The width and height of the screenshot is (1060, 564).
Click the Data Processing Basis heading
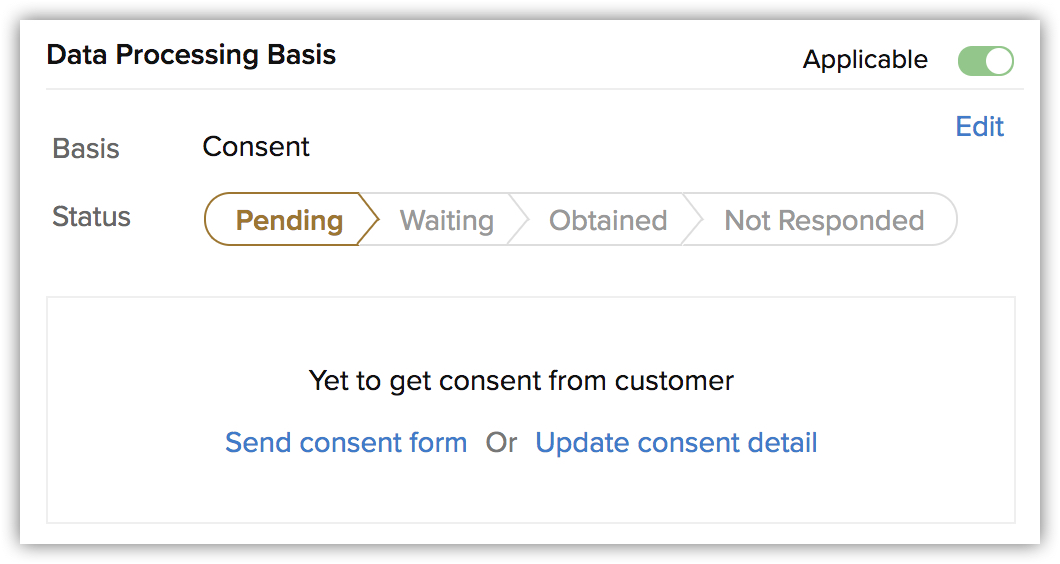(191, 55)
